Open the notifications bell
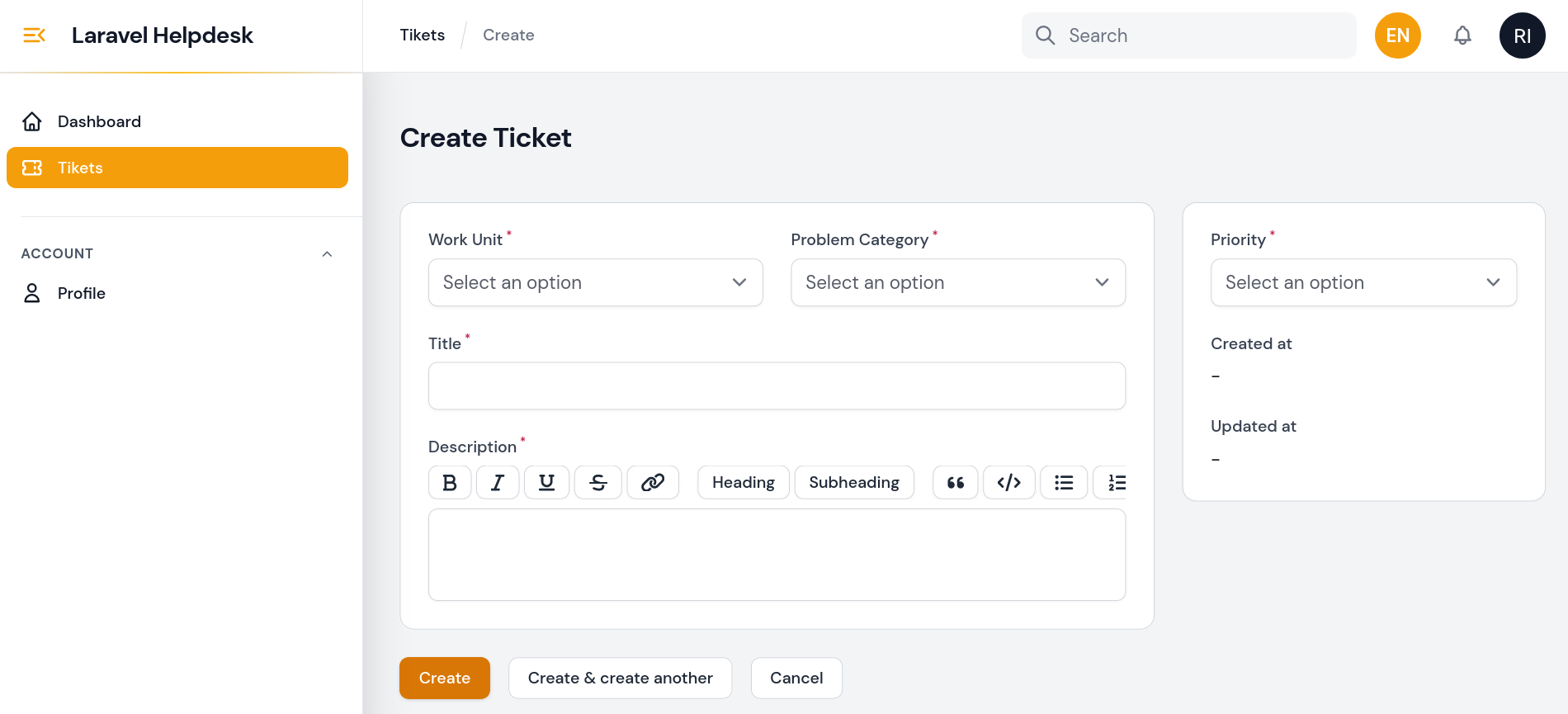The image size is (1568, 714). click(1462, 35)
